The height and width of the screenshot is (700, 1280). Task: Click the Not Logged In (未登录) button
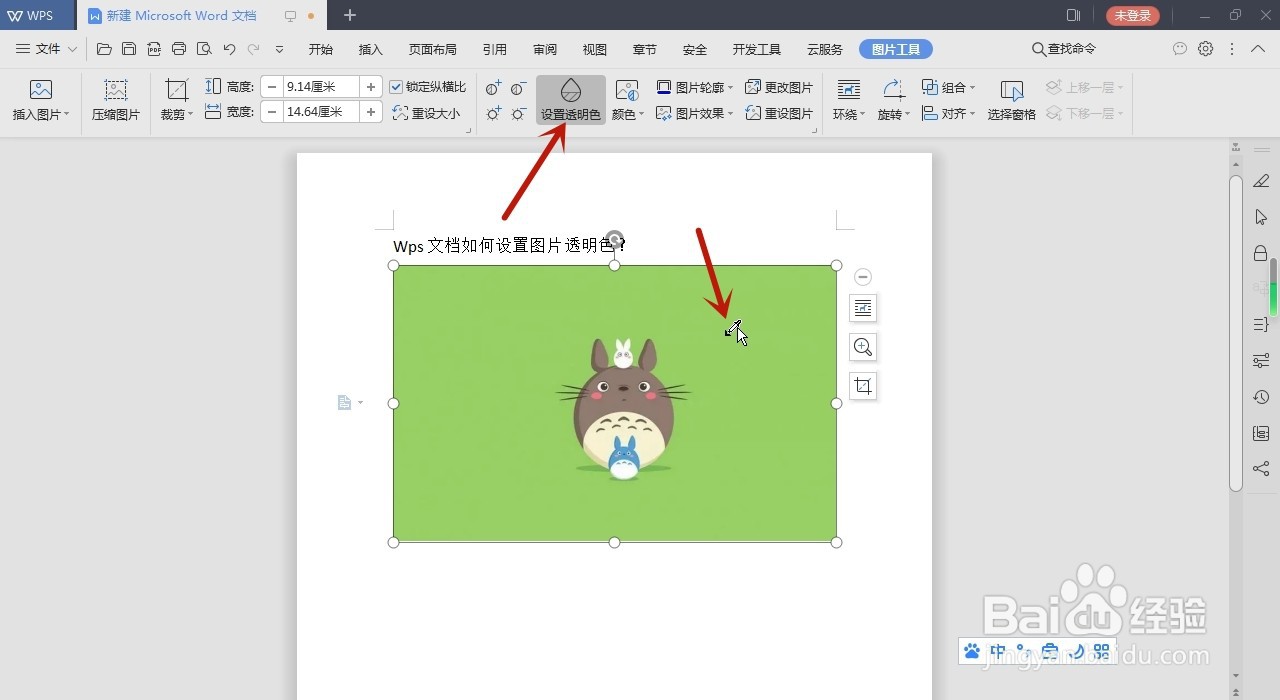pos(1133,16)
